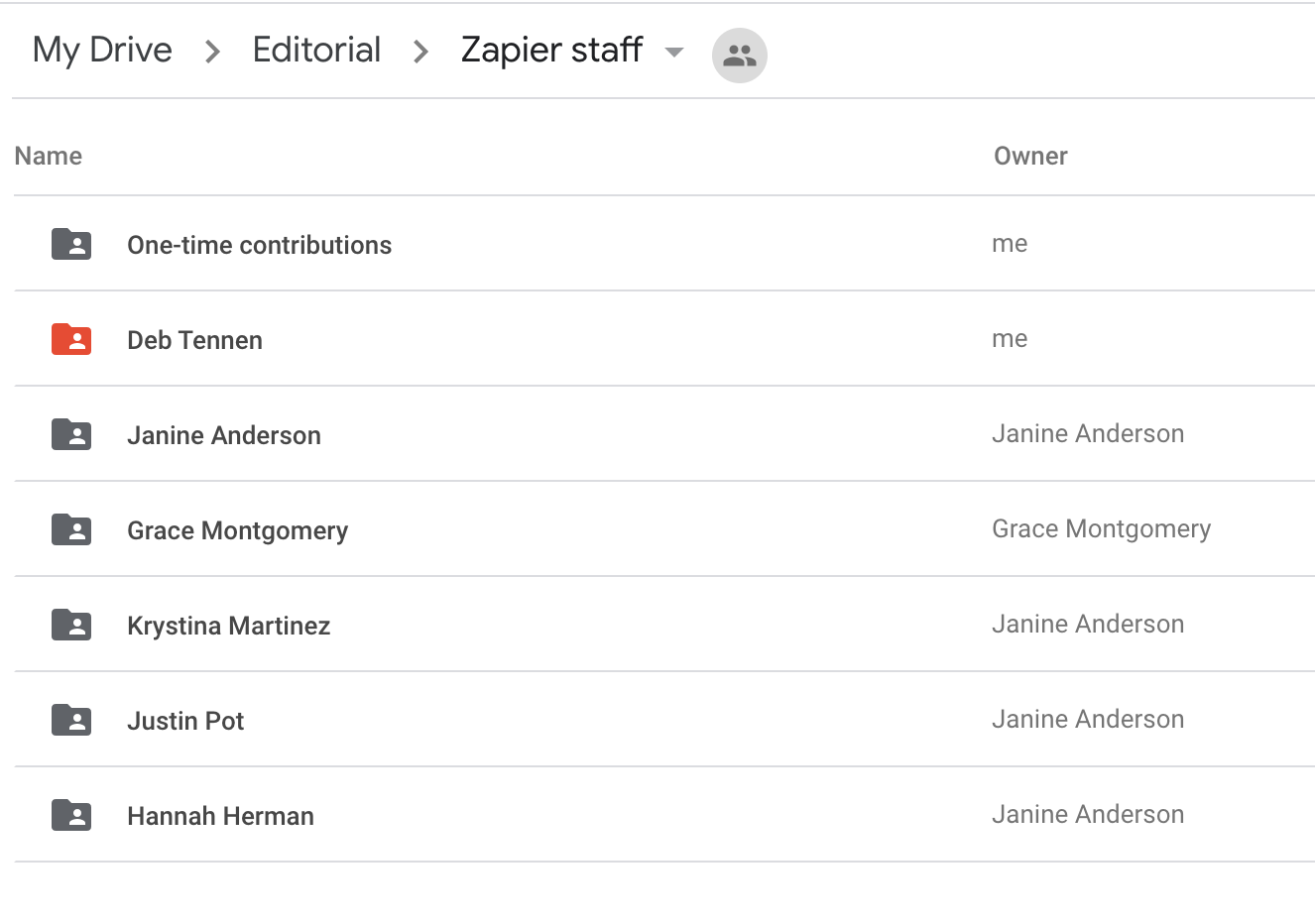The height and width of the screenshot is (924, 1315).
Task: Select the Grace Montgomery folder icon
Action: pyautogui.click(x=71, y=529)
